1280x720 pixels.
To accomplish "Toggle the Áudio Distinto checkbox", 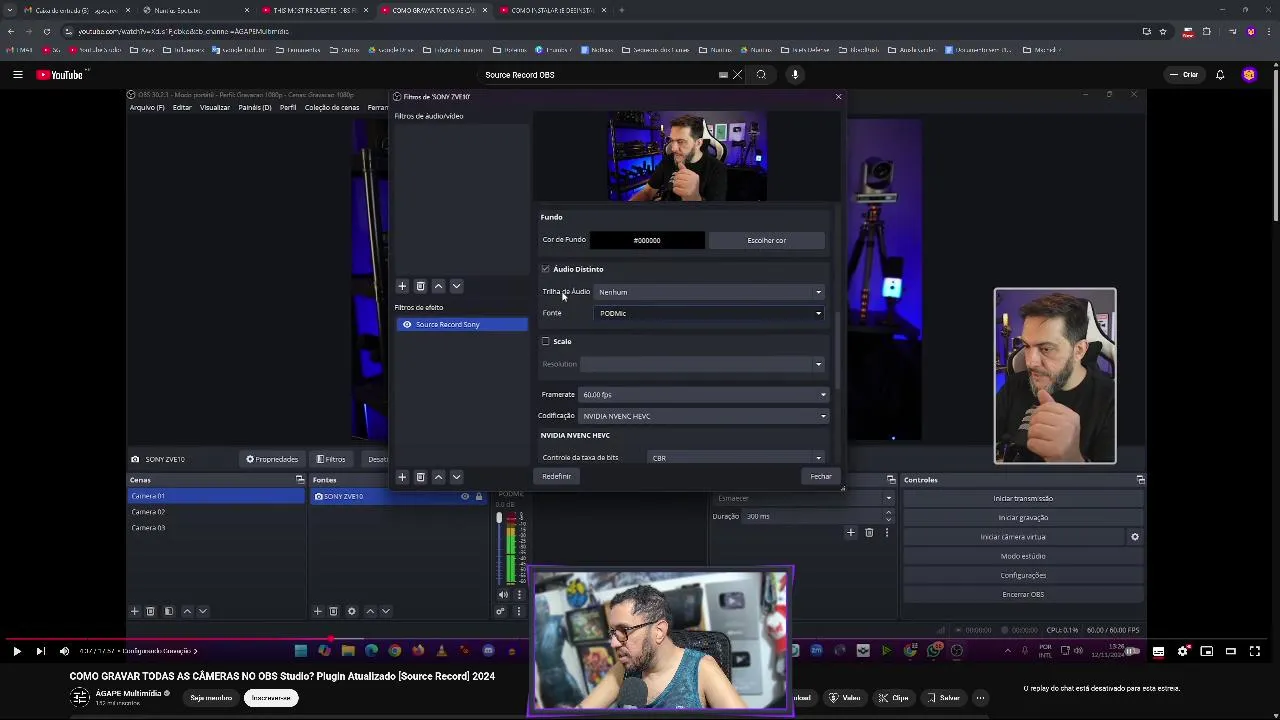I will pyautogui.click(x=546, y=269).
